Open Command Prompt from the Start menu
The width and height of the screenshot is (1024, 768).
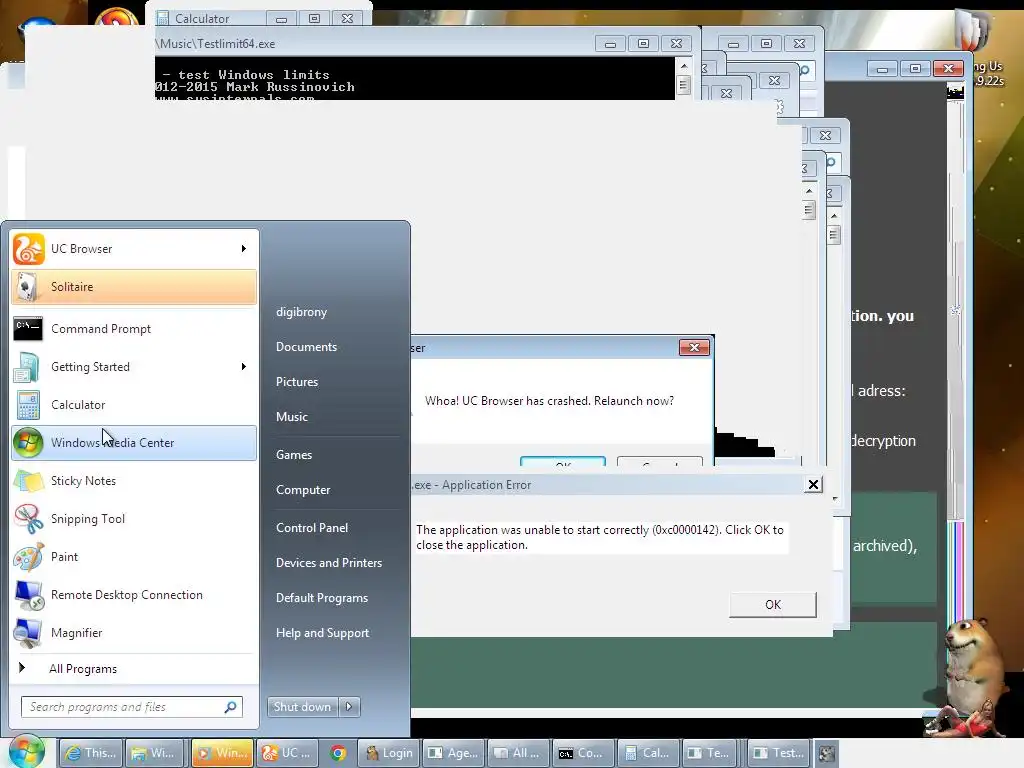click(134, 329)
